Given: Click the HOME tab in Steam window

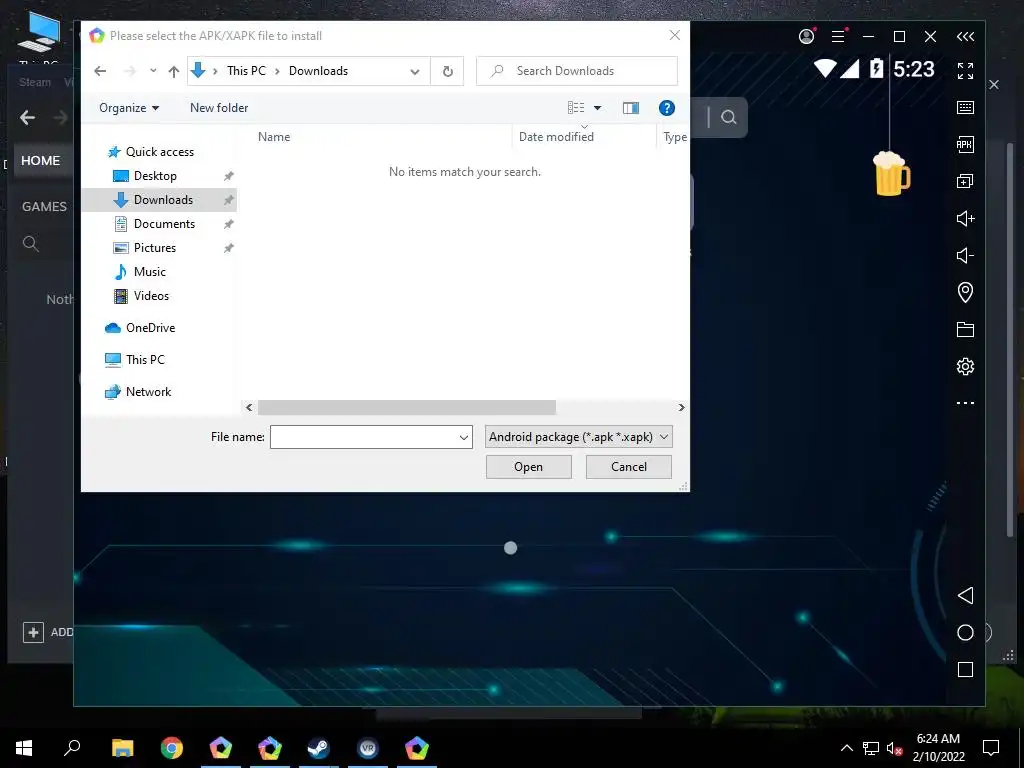Looking at the screenshot, I should (40, 161).
